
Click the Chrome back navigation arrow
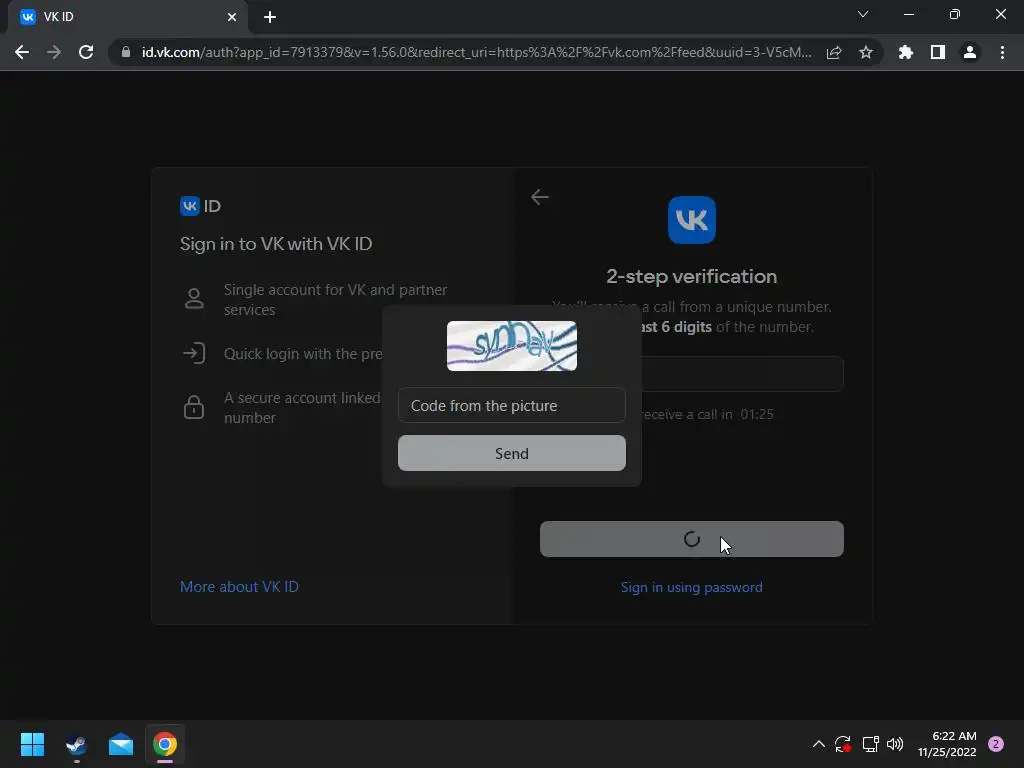[x=22, y=52]
